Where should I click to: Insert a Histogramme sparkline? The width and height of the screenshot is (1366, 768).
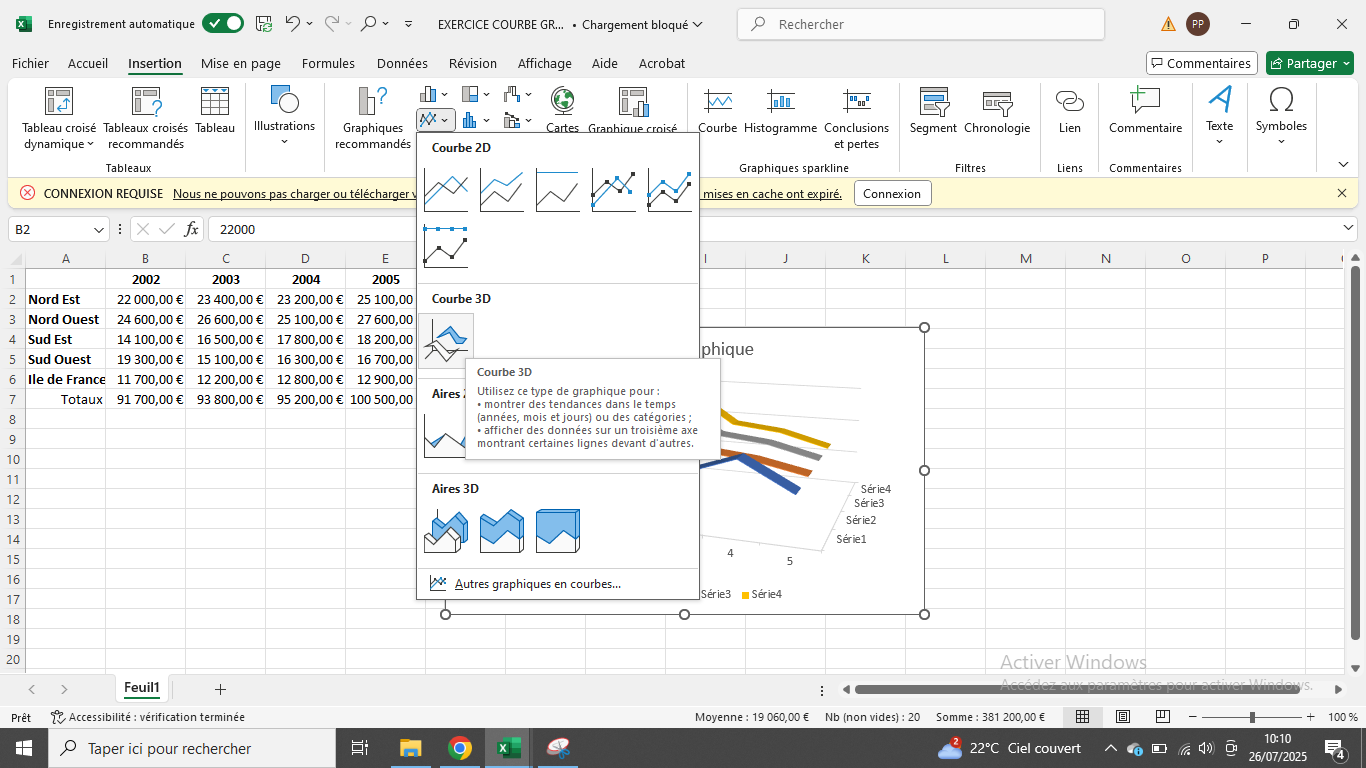[x=781, y=111]
